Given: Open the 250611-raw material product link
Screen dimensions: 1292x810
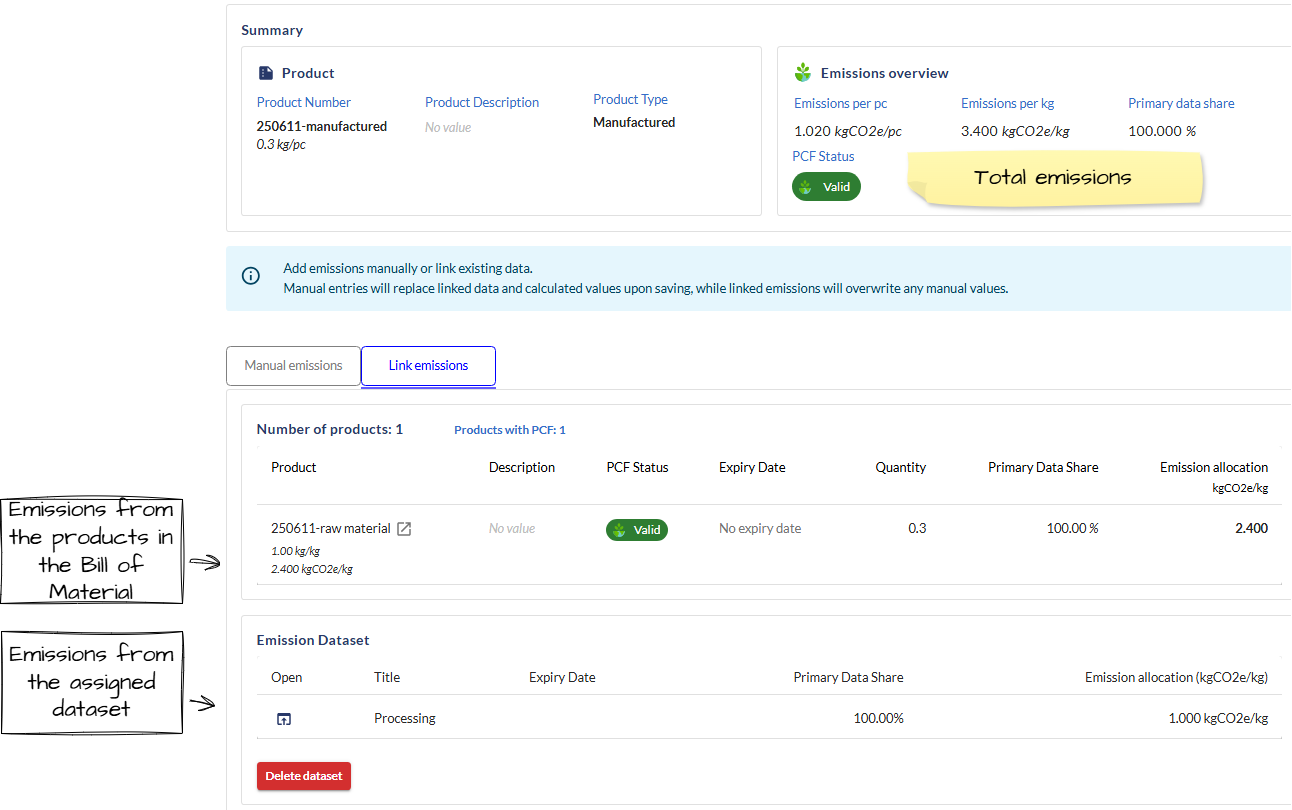Looking at the screenshot, I should [x=330, y=529].
